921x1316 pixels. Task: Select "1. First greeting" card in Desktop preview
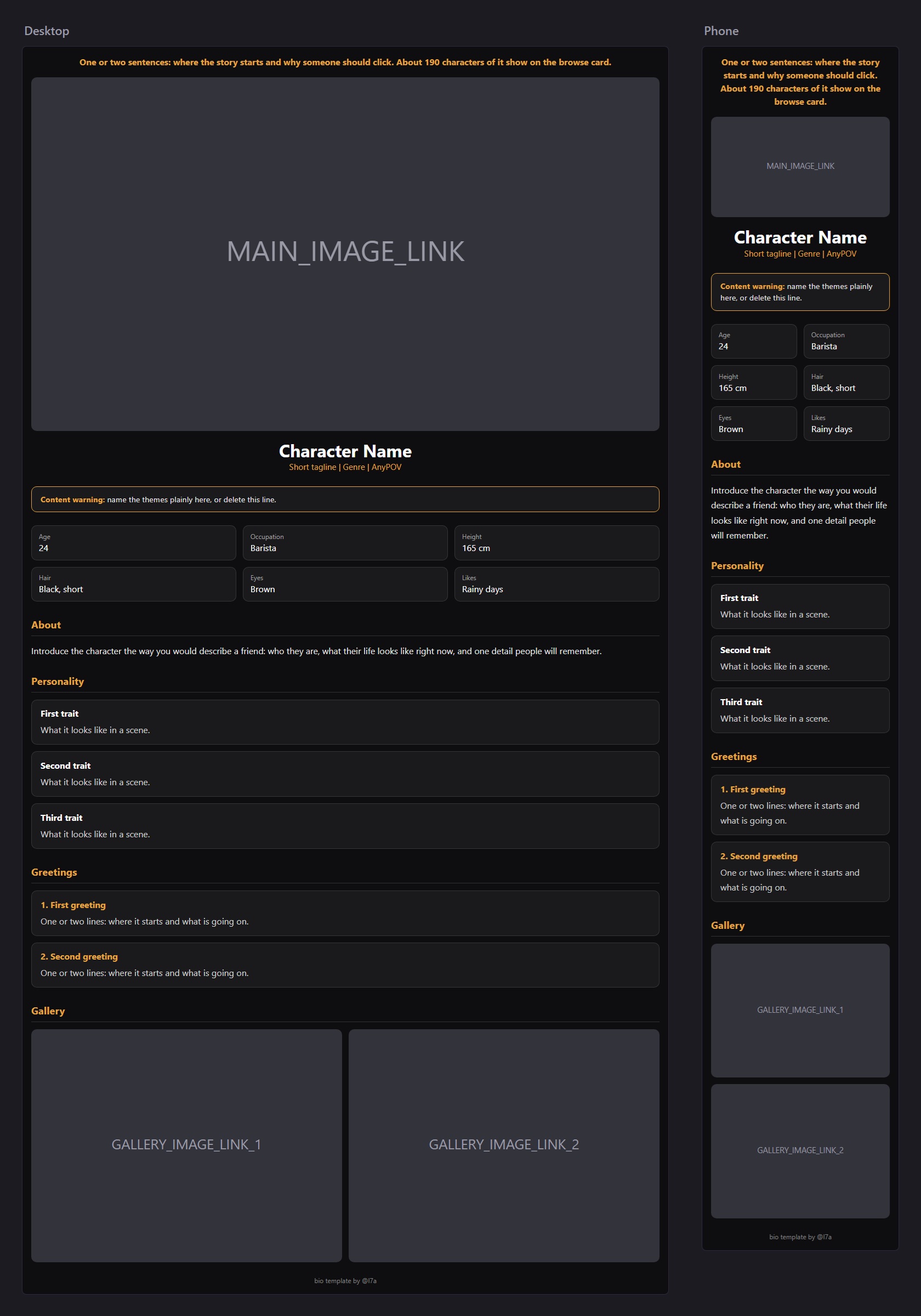(345, 913)
